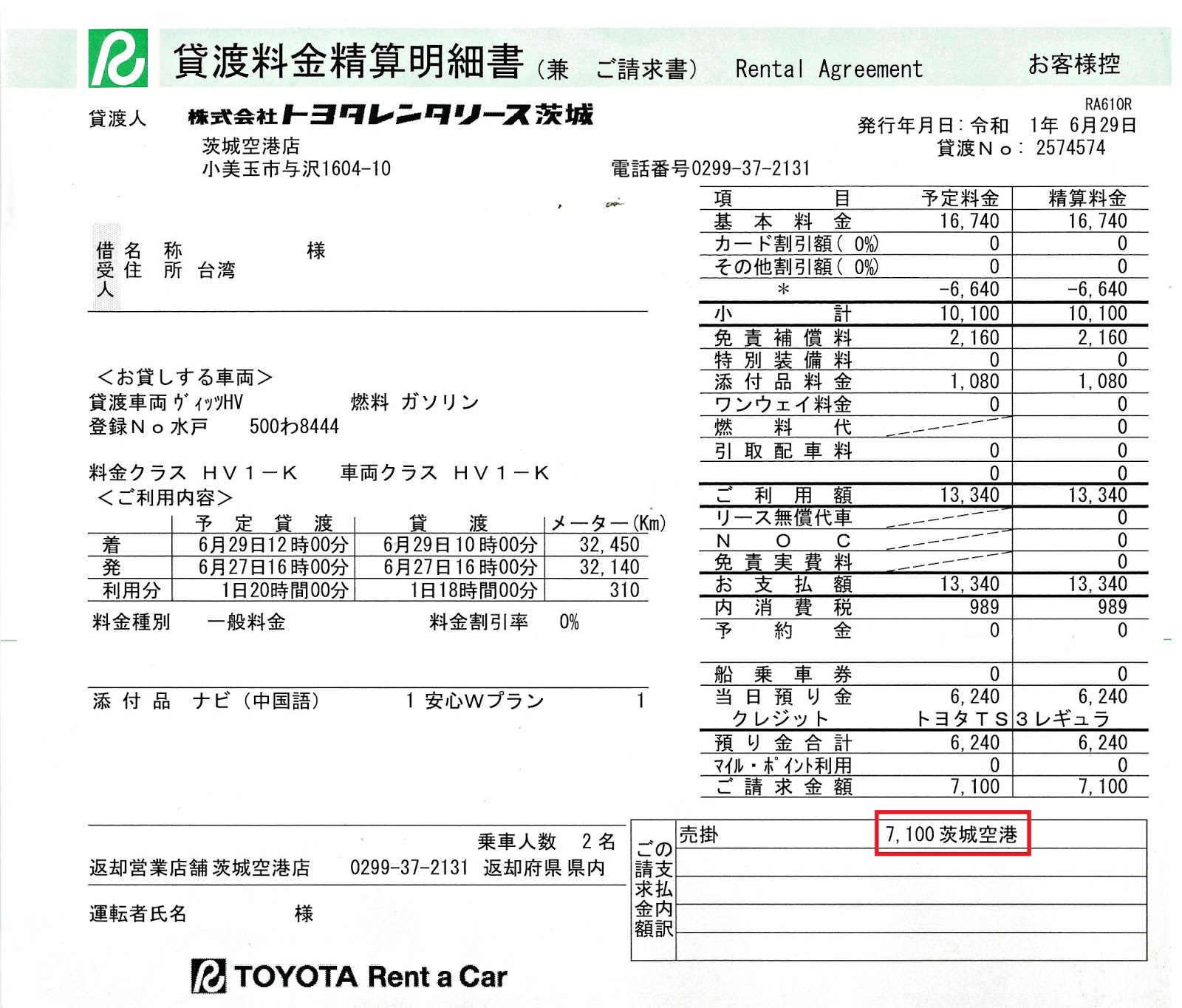Viewport: 1182px width, 1008px height.
Task: Click the 予定料金 column header
Action: 960,198
